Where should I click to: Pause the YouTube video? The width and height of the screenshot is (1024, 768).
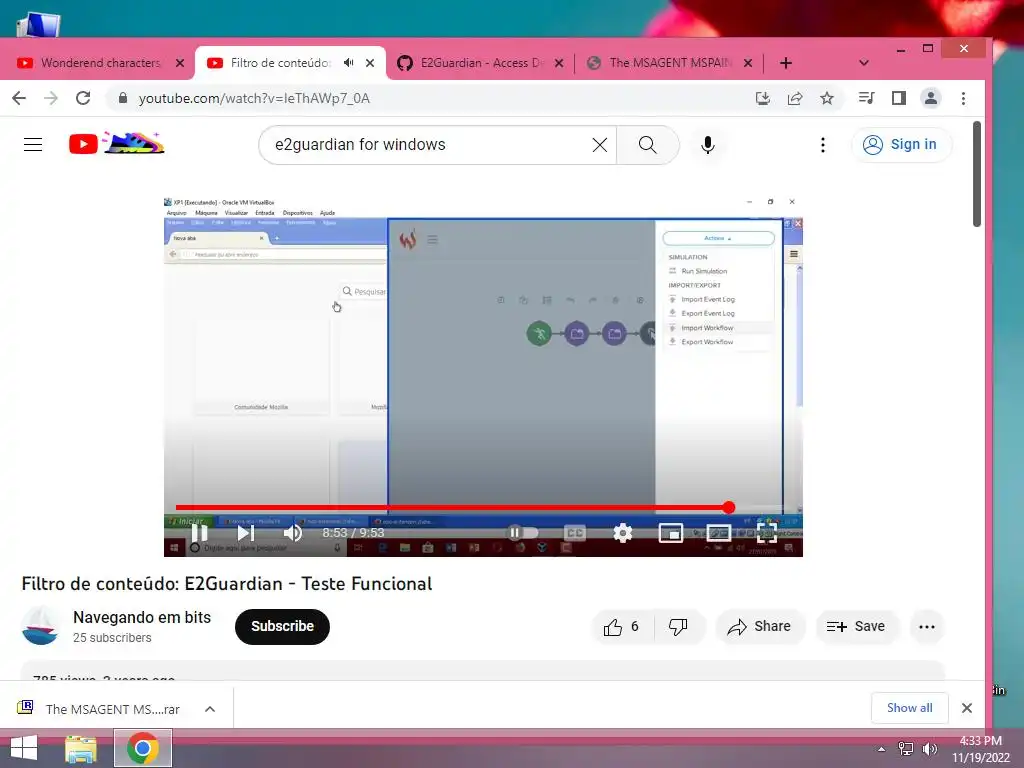[199, 533]
